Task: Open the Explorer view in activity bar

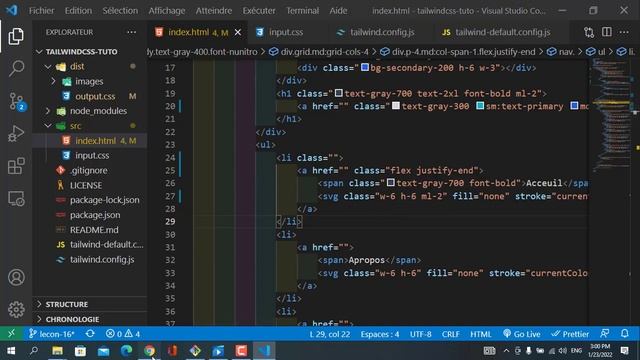Action: pos(16,37)
